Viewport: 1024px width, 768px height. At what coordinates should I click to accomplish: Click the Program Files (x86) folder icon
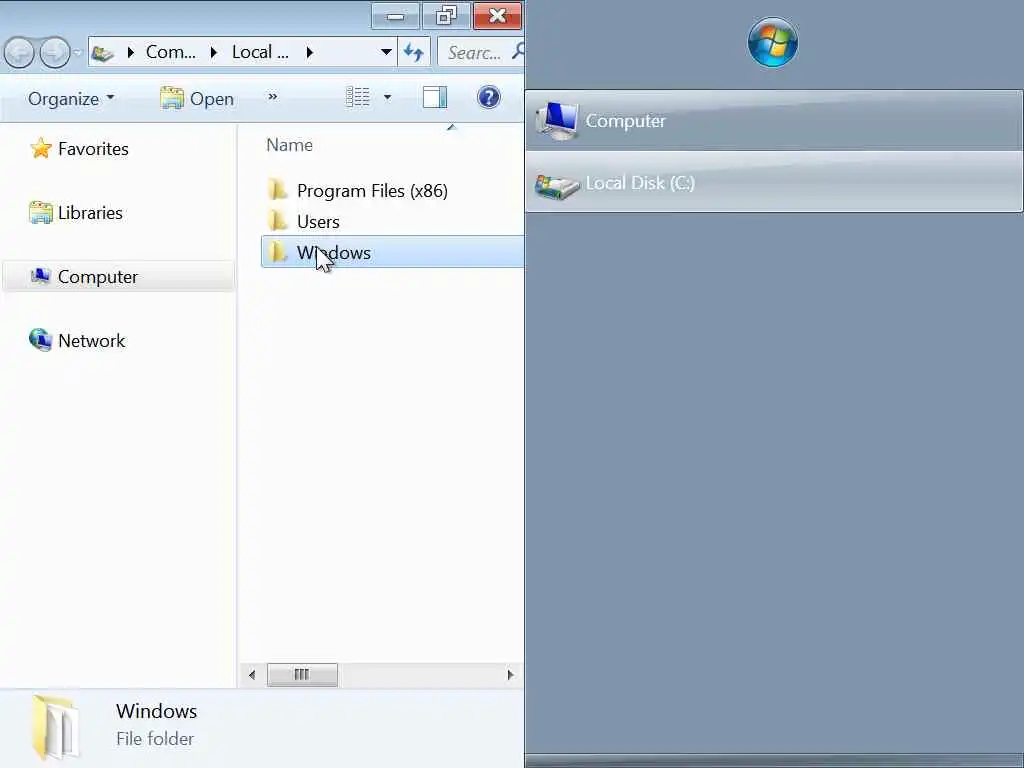(278, 189)
